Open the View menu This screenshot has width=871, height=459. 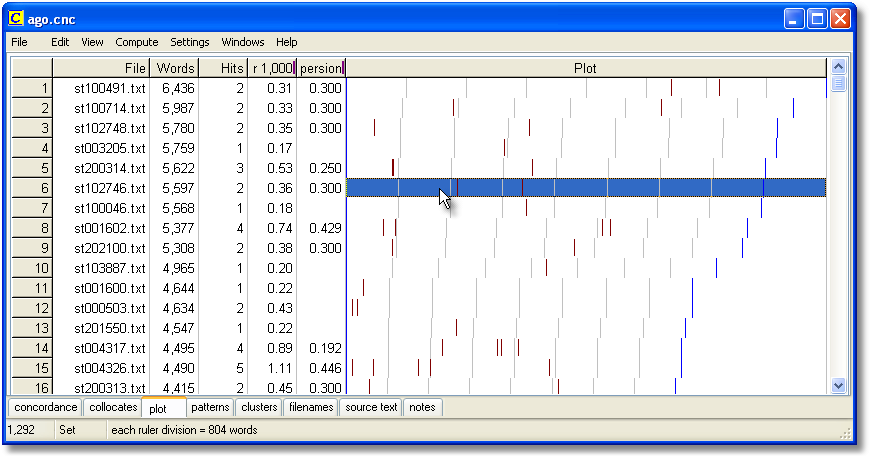(x=92, y=42)
